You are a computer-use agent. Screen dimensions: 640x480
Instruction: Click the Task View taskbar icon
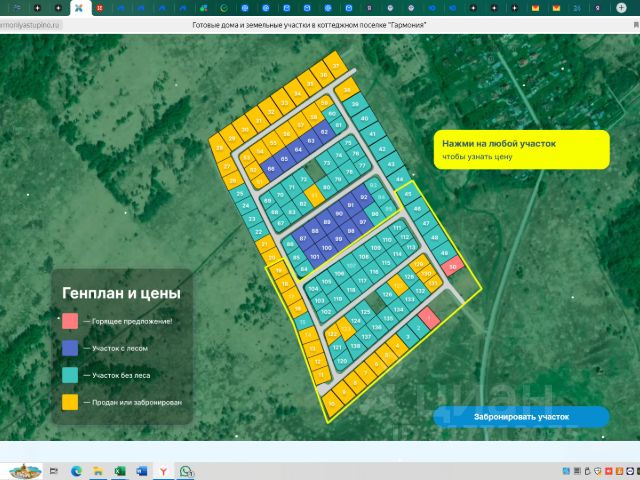click(54, 470)
